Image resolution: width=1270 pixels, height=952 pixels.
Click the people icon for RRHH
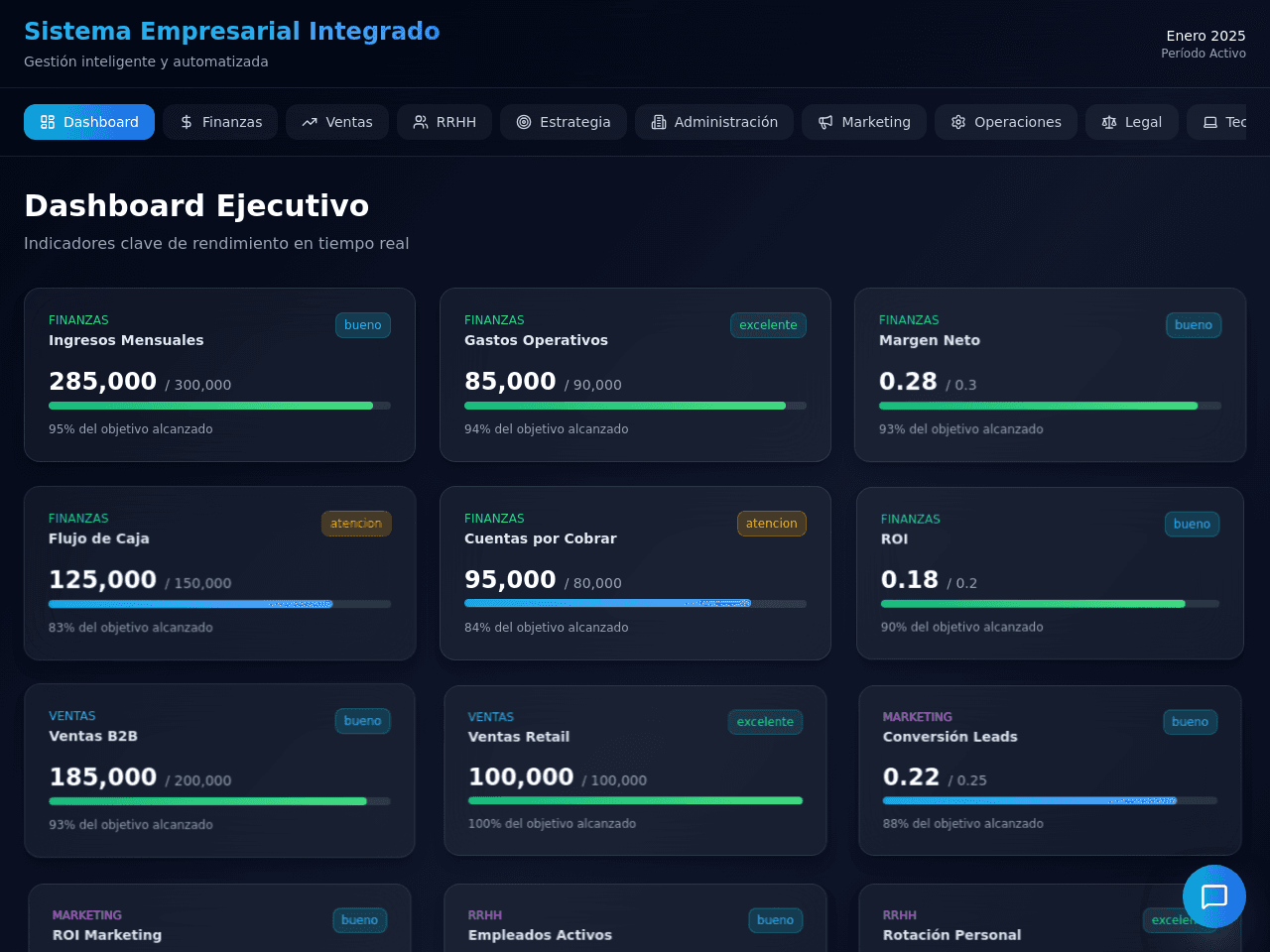click(421, 122)
